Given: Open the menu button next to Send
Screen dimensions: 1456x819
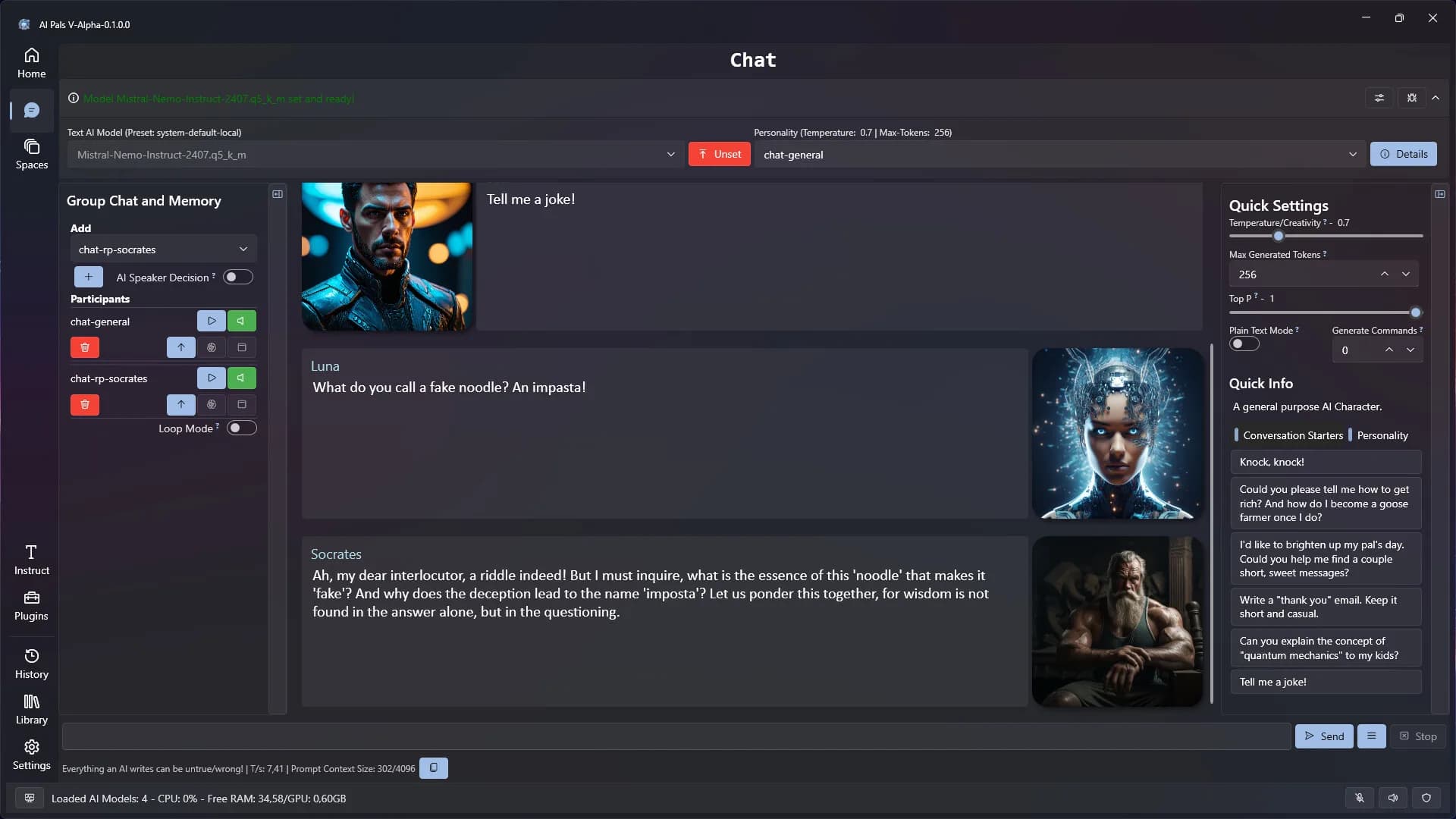Looking at the screenshot, I should 1371,736.
